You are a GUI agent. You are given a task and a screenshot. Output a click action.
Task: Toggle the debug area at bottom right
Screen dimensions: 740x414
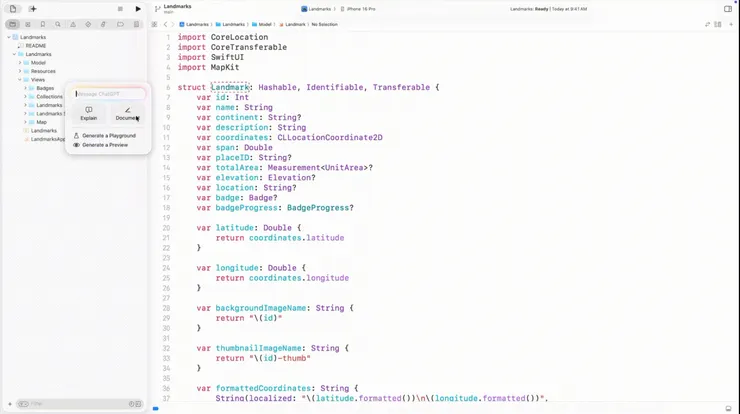coord(729,408)
